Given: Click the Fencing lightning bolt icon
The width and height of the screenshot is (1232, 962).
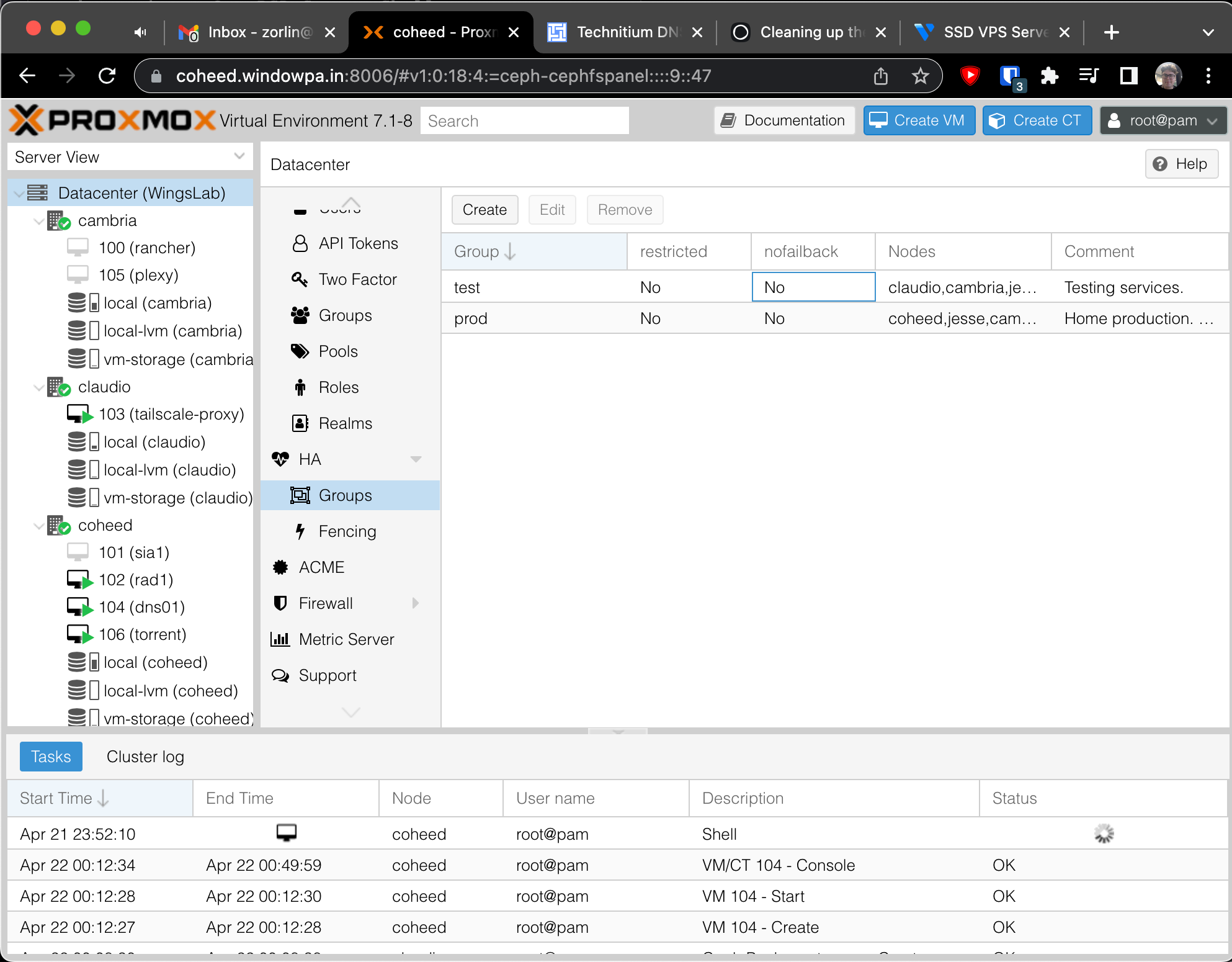Looking at the screenshot, I should [300, 531].
